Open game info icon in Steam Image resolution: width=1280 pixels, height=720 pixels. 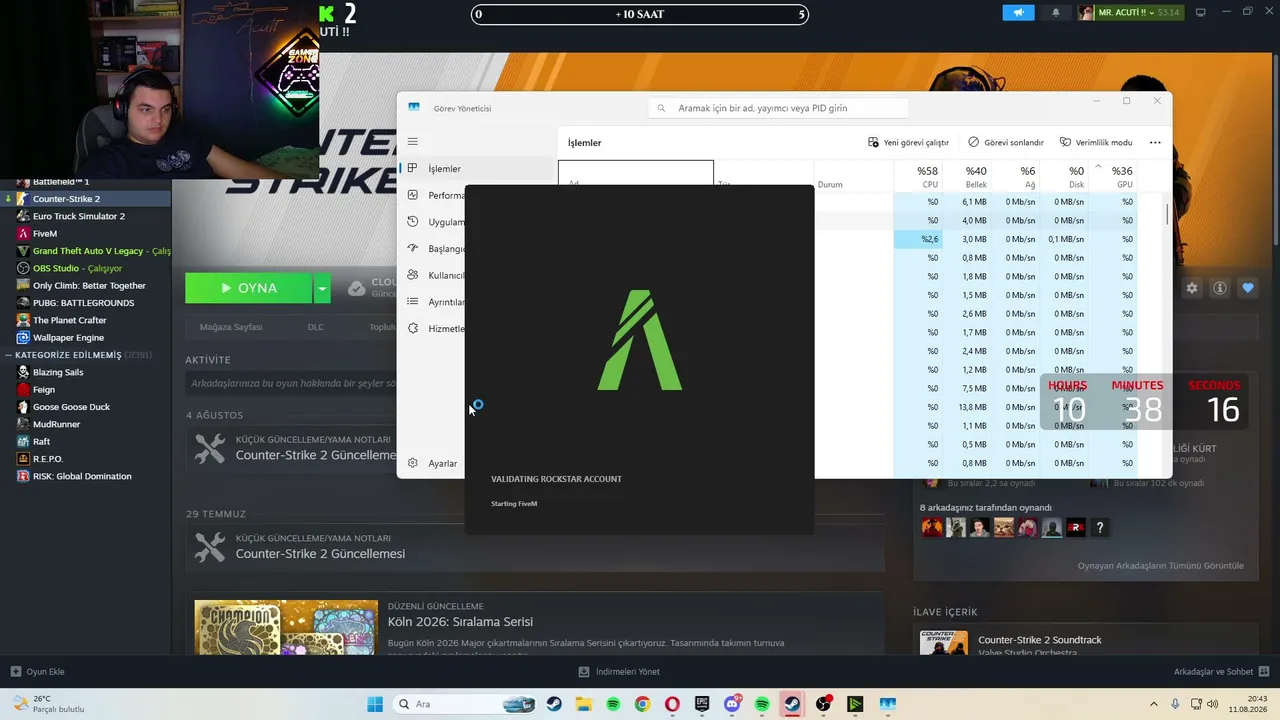click(1220, 288)
